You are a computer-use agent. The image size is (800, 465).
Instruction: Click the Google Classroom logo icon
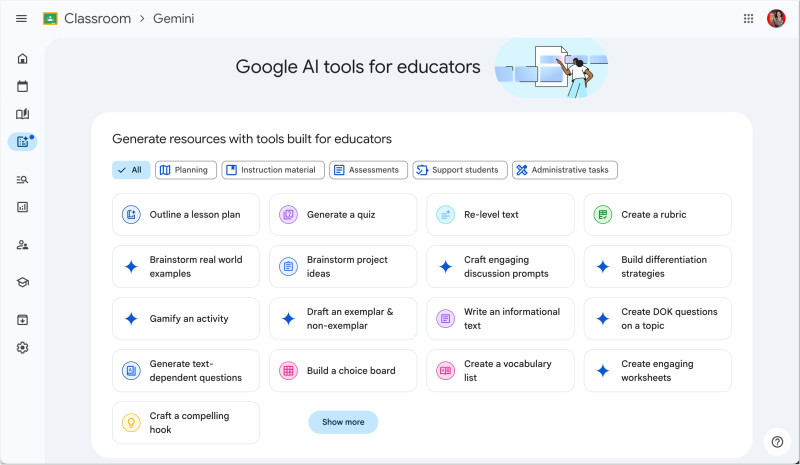click(50, 19)
